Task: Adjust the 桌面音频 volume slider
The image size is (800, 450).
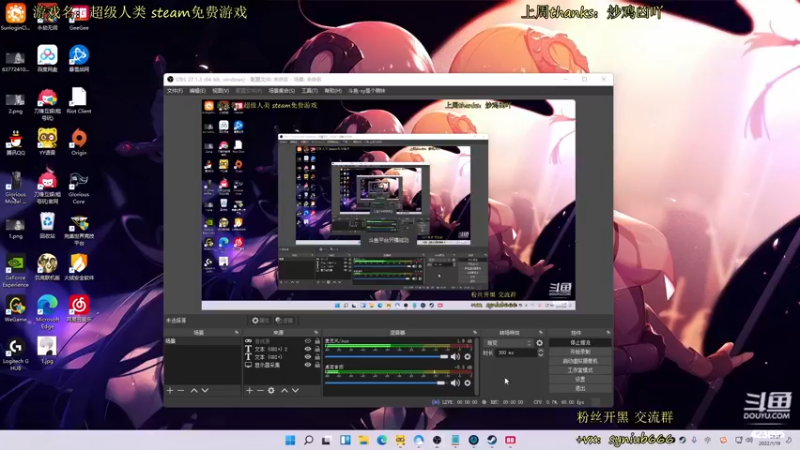Action: coord(385,383)
